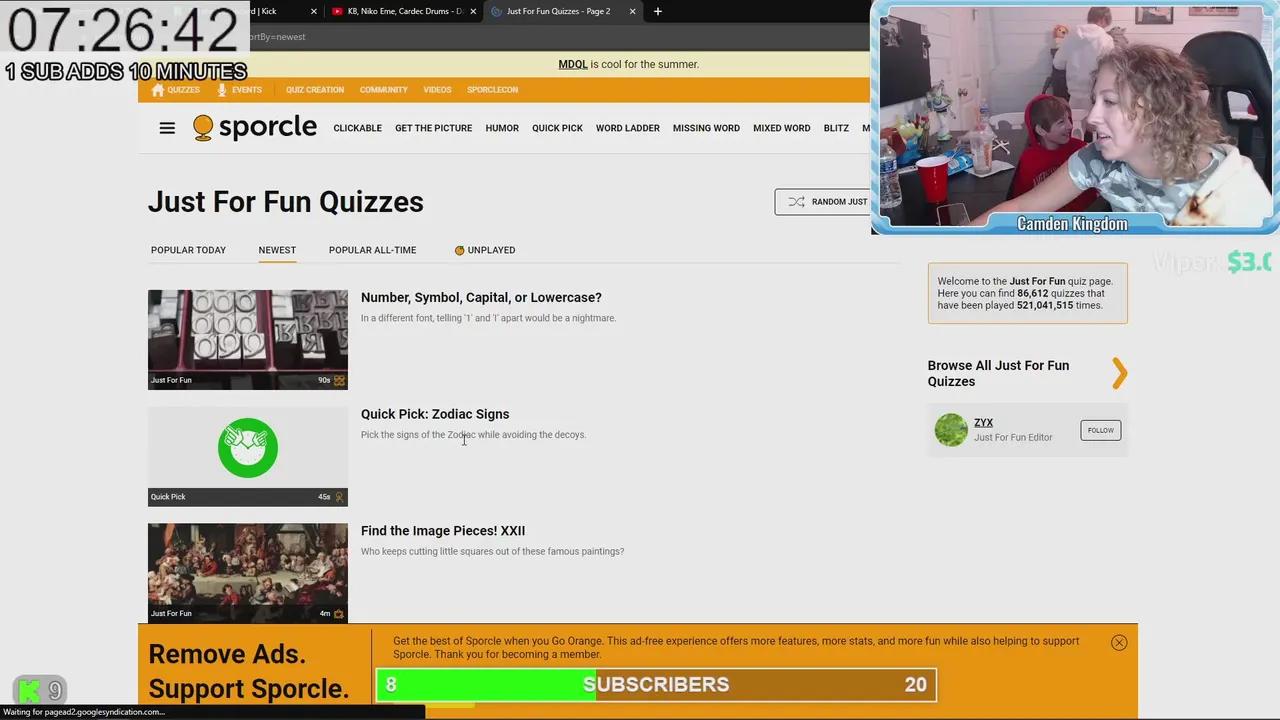1280x720 pixels.
Task: Click the '86,612' quizzes count text
Action: pyautogui.click(x=1033, y=293)
